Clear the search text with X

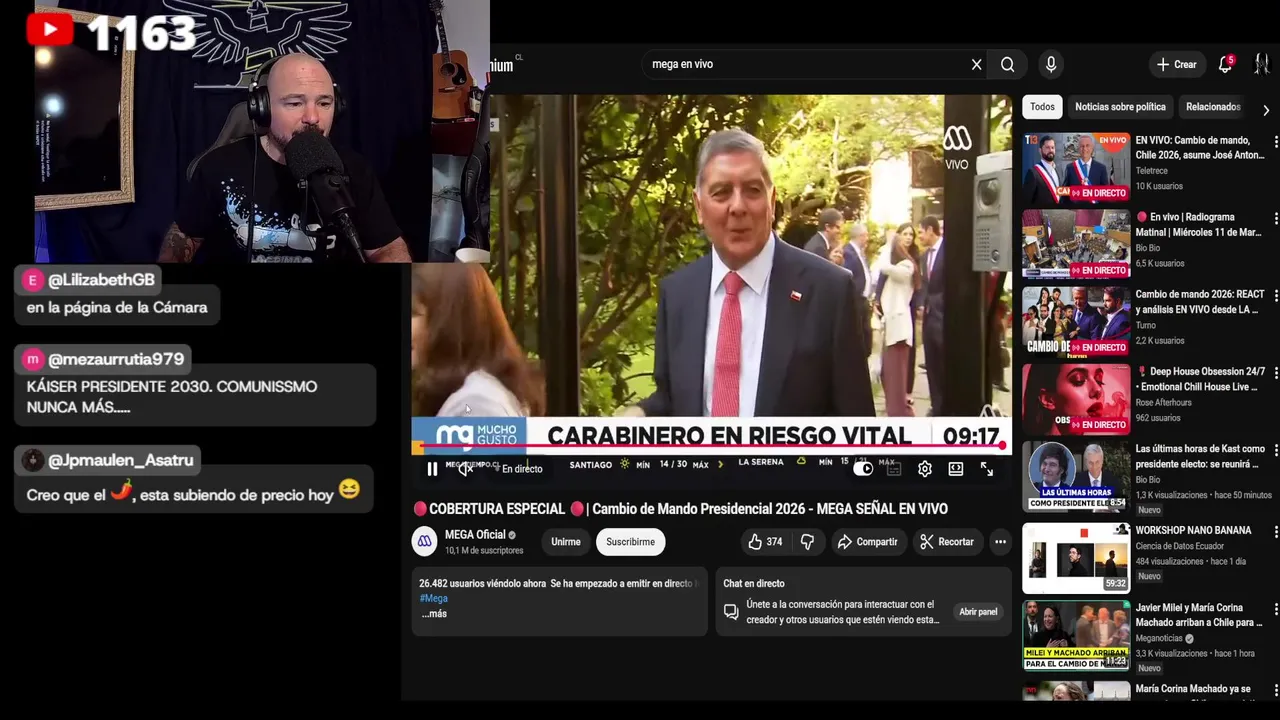click(977, 64)
